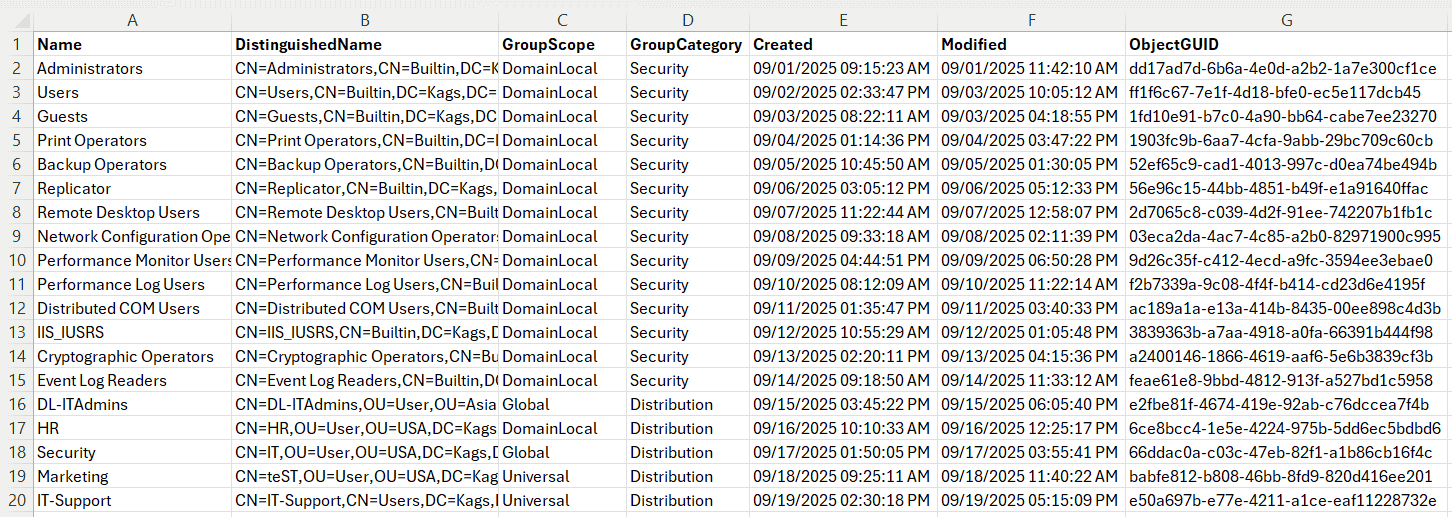Click created date 09/01/2025 09:15:23 AM
1452x517 pixels.
843,68
